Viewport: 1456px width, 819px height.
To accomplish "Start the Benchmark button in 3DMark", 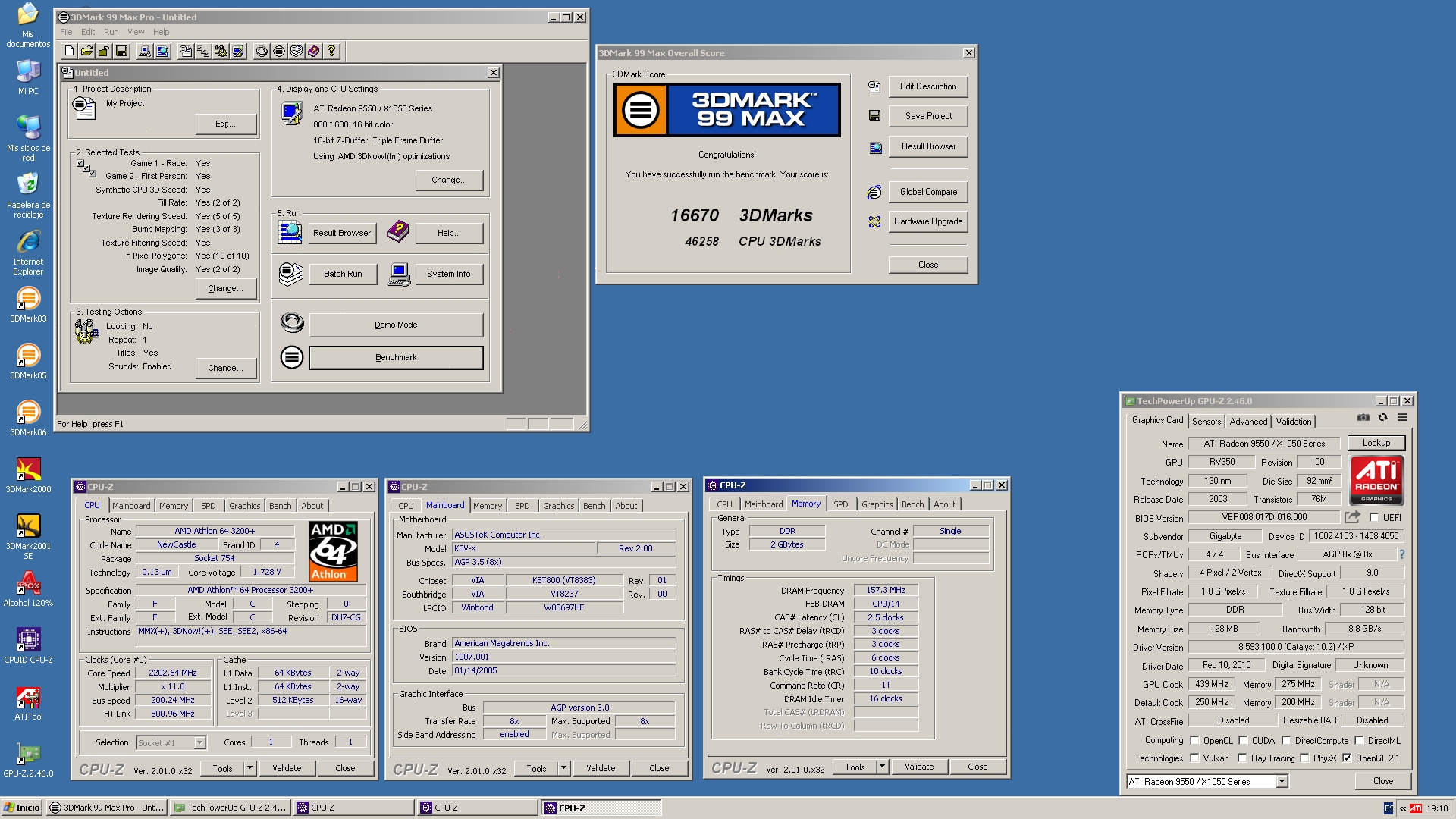I will pyautogui.click(x=396, y=357).
